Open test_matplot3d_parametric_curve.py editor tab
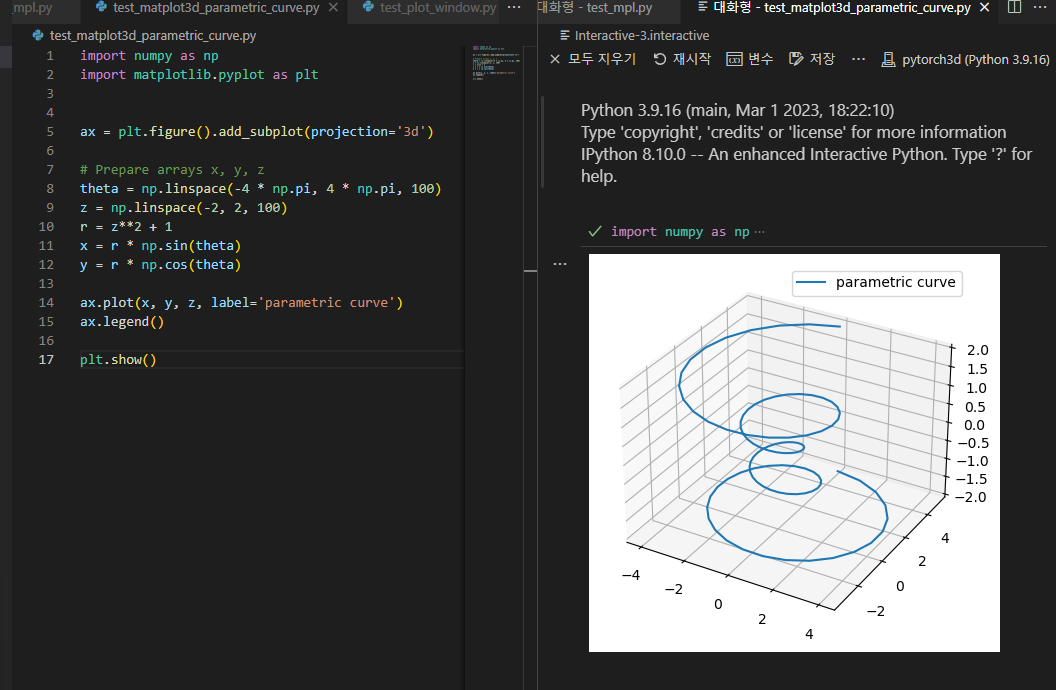Viewport: 1056px width, 690px height. (216, 8)
